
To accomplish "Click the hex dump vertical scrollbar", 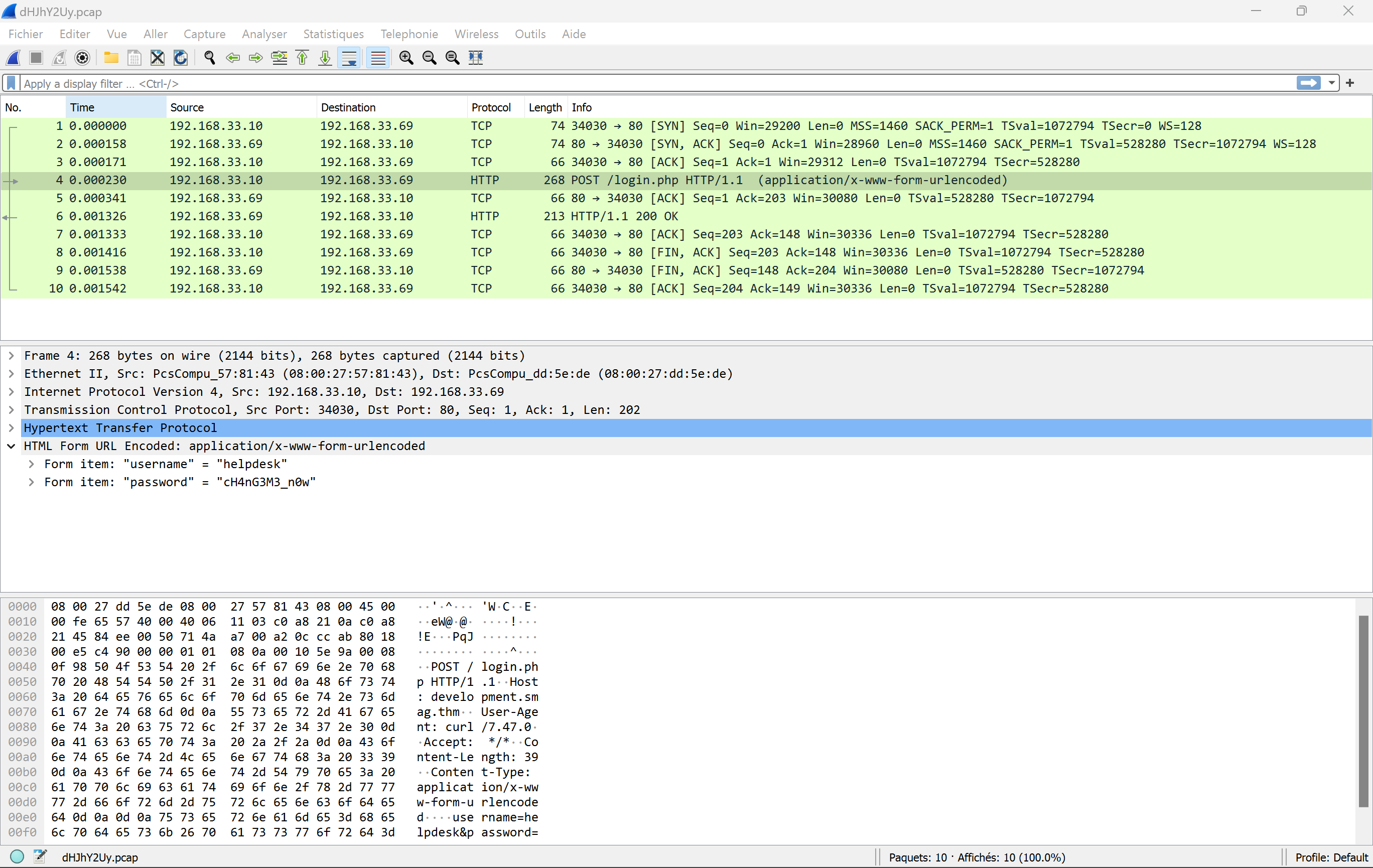I will pyautogui.click(x=1363, y=711).
